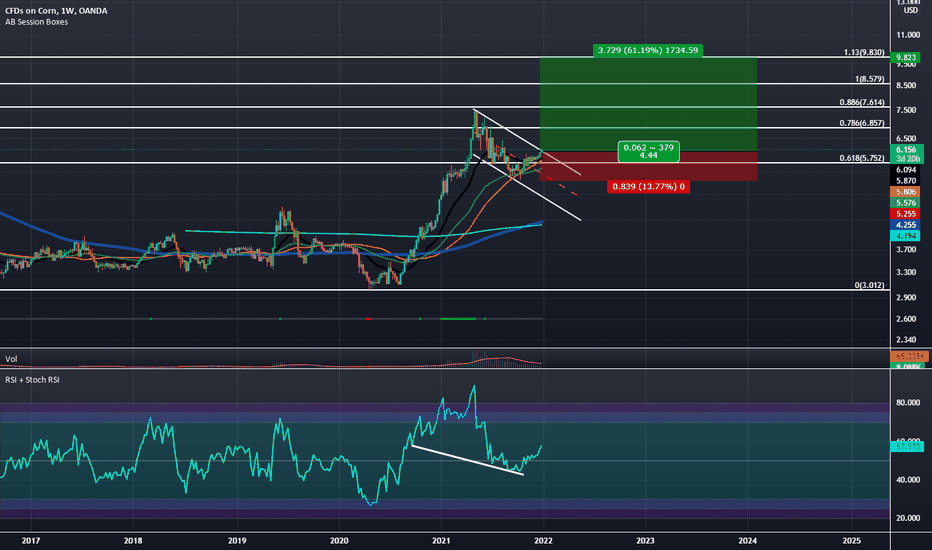Screen dimensions: 932x550
Task: Click the red 0.839 (13.77%) stop label
Action: [648, 187]
